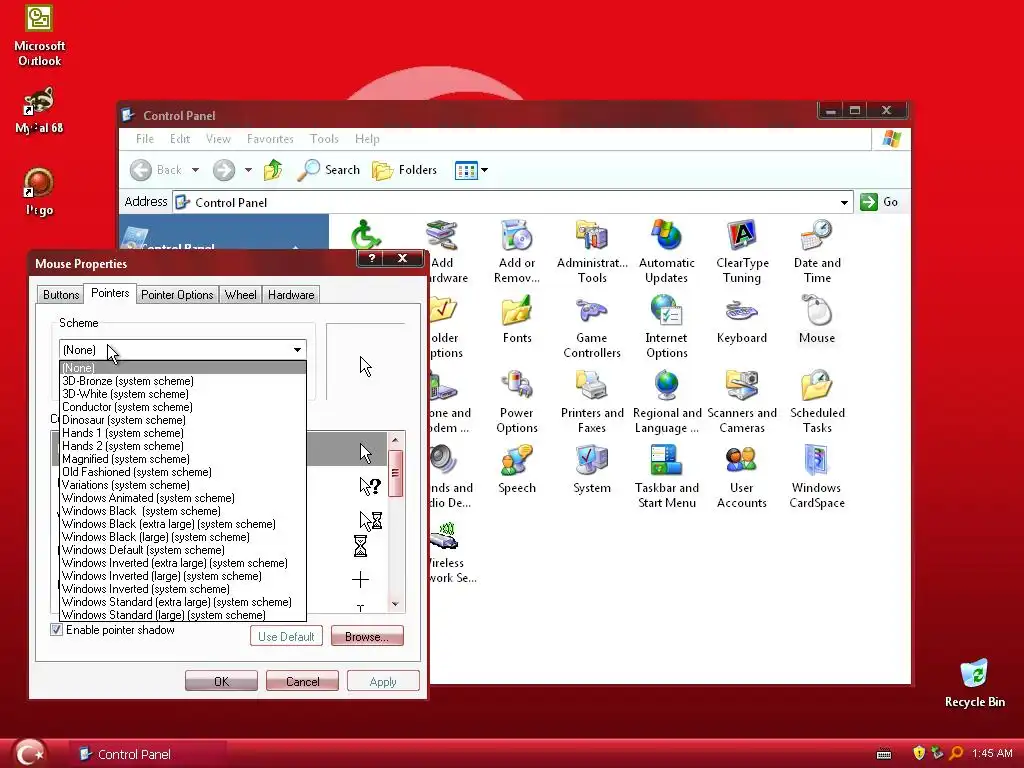Open the Keyboard applet icon
The height and width of the screenshot is (768, 1024).
point(742,319)
